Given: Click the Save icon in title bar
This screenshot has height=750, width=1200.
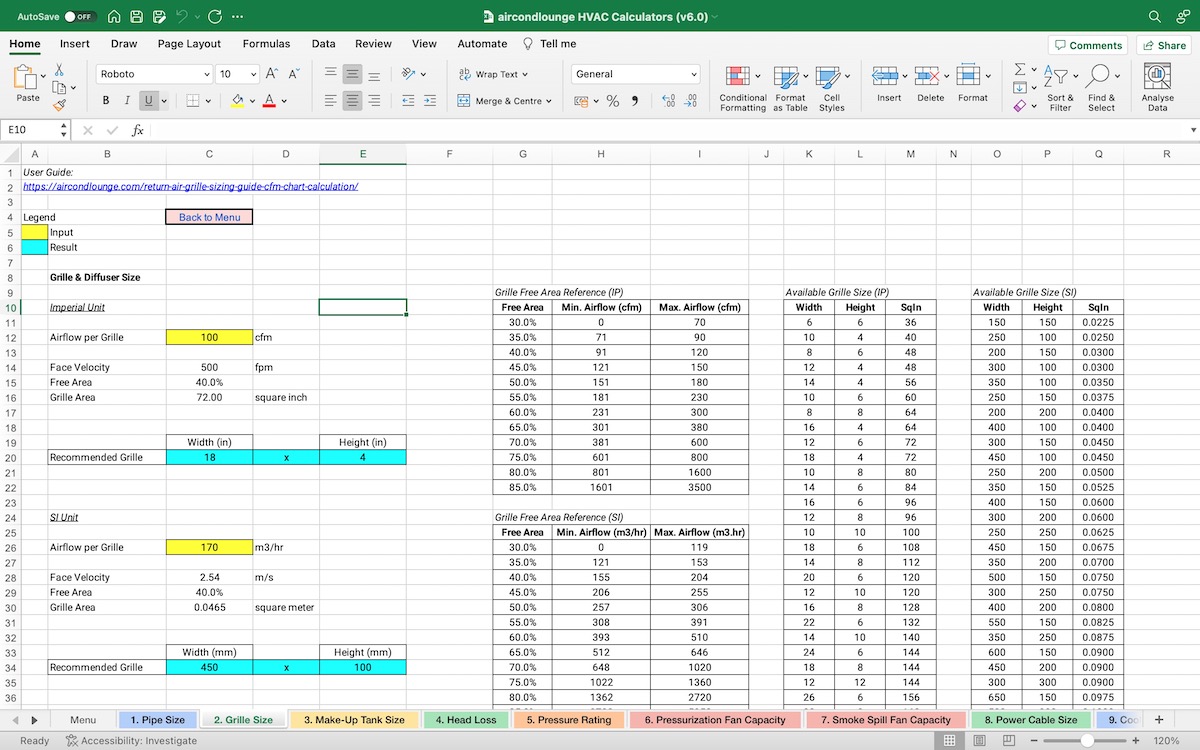Looking at the screenshot, I should coord(136,17).
